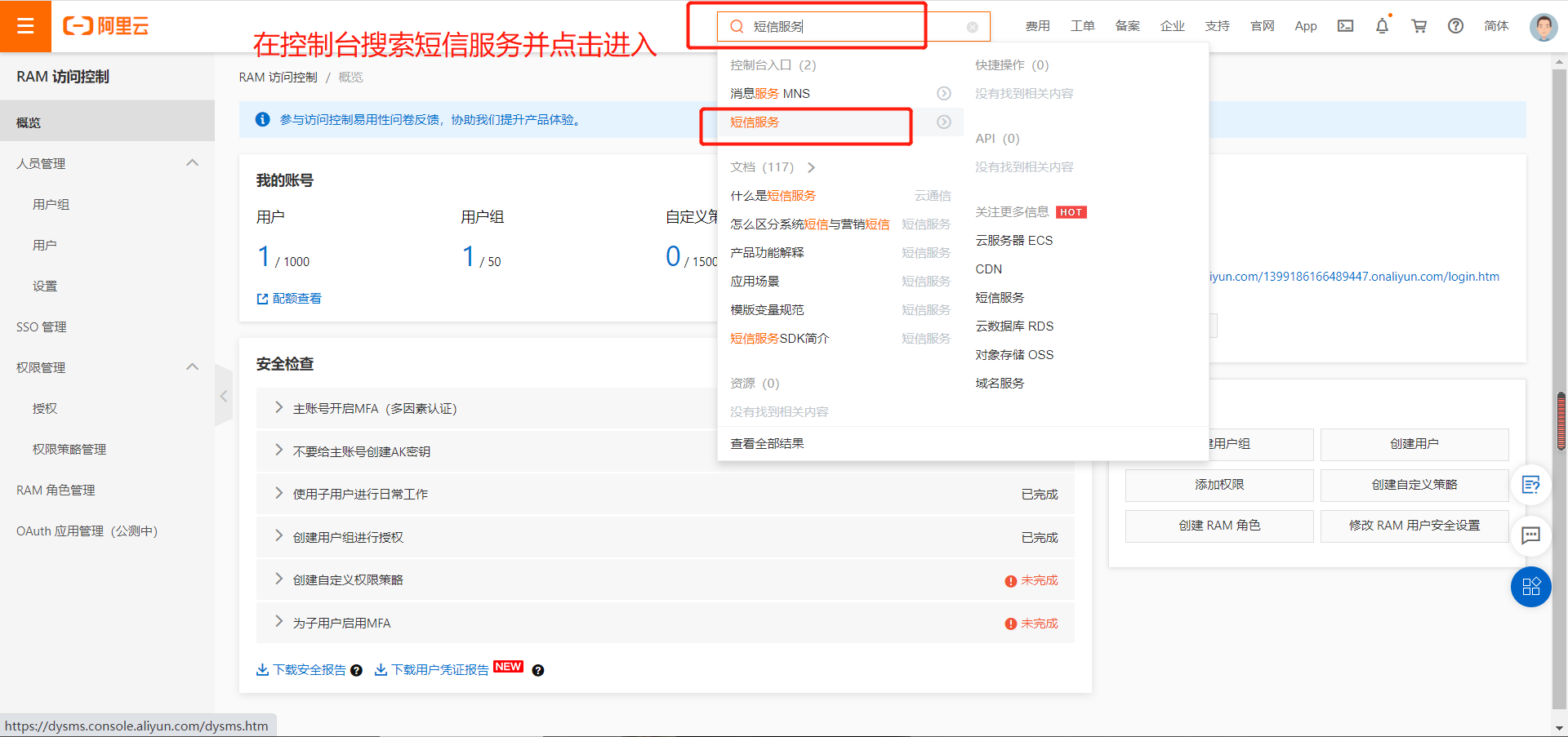Click 创建用户 button
Viewport: 1568px width, 737px height.
[x=1414, y=444]
